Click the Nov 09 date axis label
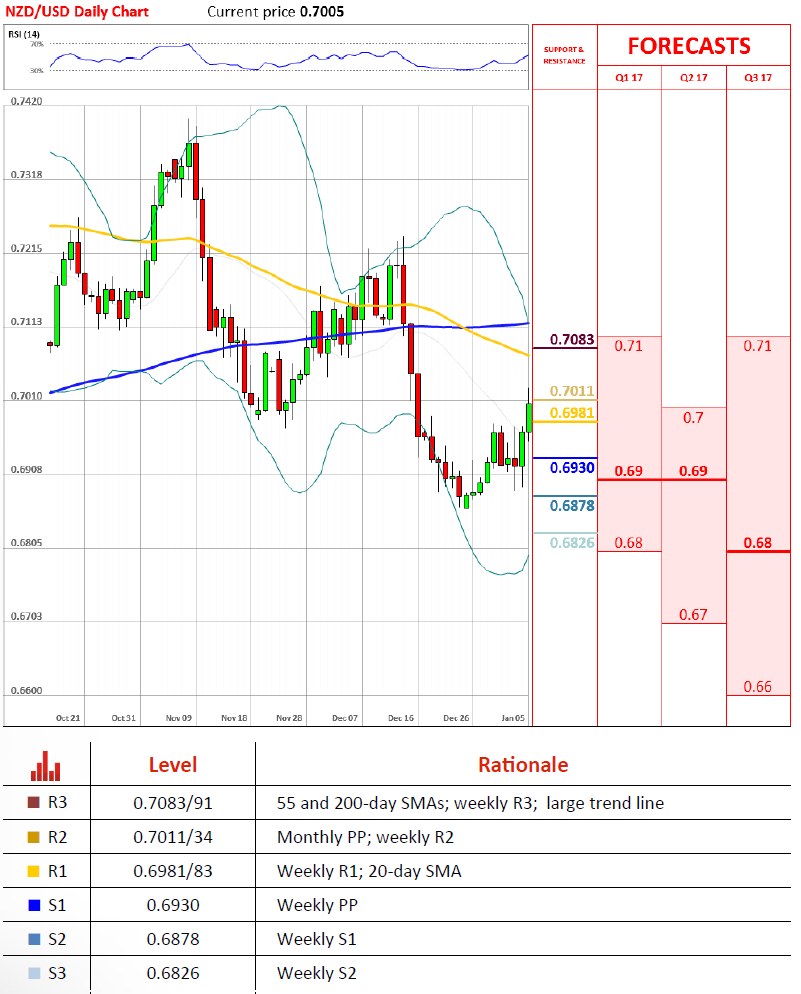This screenshot has height=994, width=801. [x=179, y=718]
